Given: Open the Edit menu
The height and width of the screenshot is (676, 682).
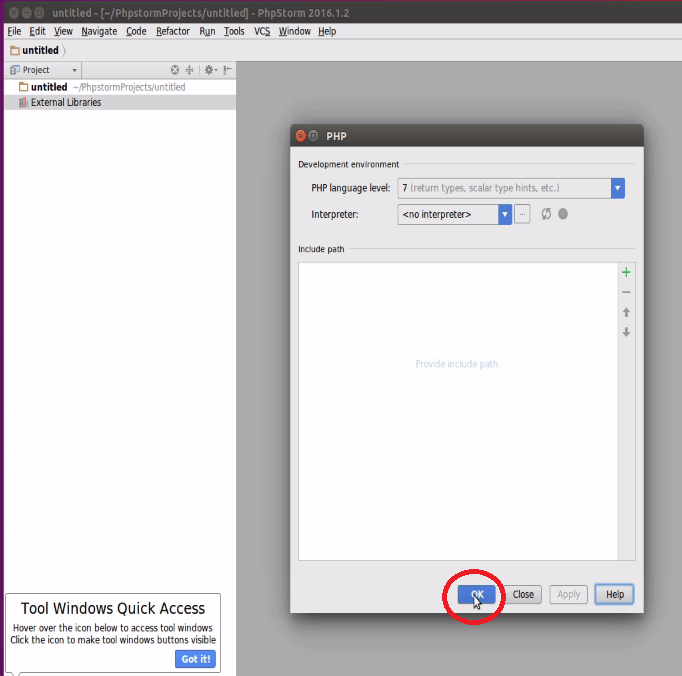Looking at the screenshot, I should pos(37,31).
